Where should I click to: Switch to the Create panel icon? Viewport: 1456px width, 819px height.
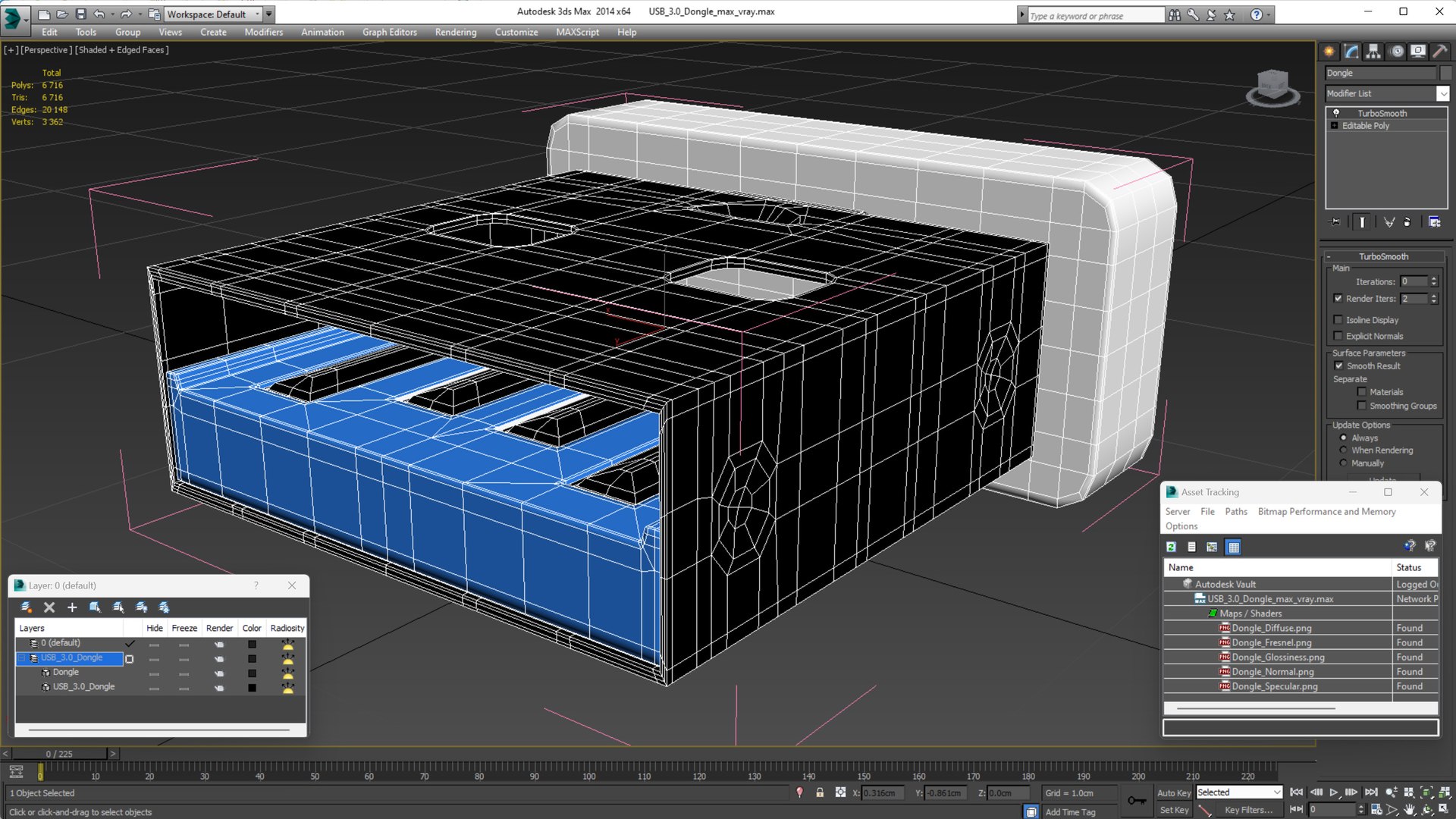pyautogui.click(x=1329, y=52)
